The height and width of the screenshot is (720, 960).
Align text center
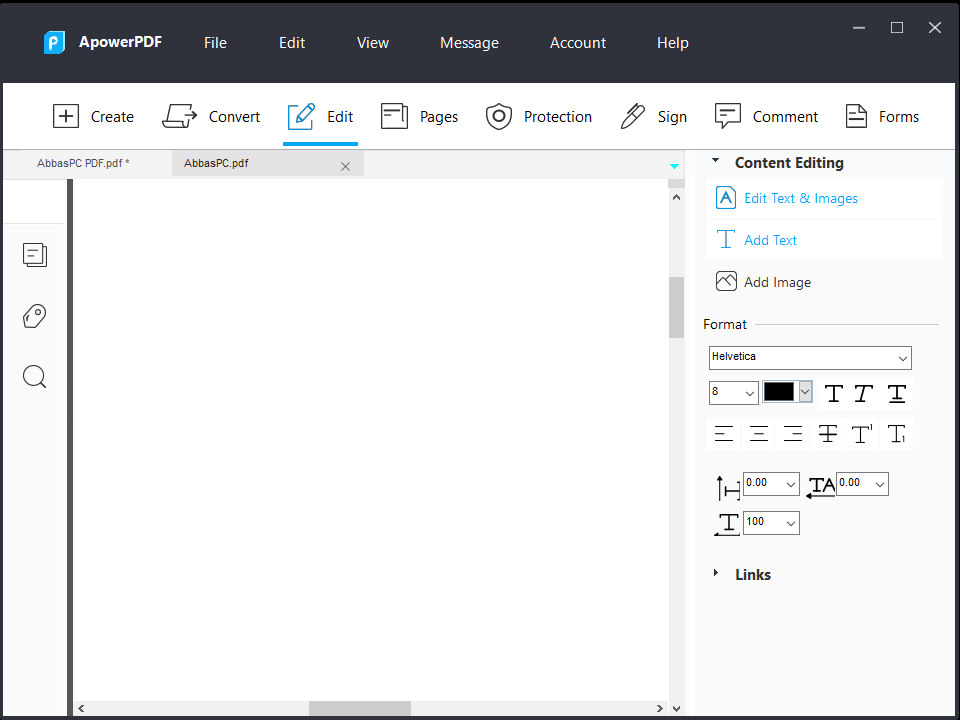[x=759, y=434]
